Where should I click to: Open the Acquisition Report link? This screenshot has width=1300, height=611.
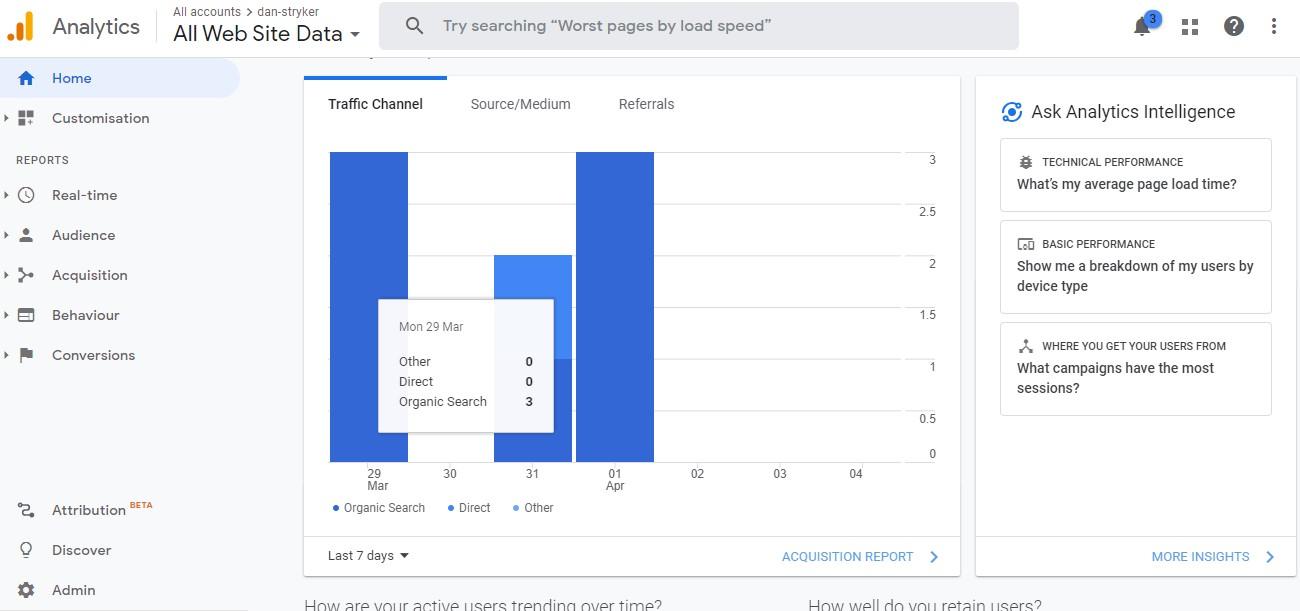point(860,557)
